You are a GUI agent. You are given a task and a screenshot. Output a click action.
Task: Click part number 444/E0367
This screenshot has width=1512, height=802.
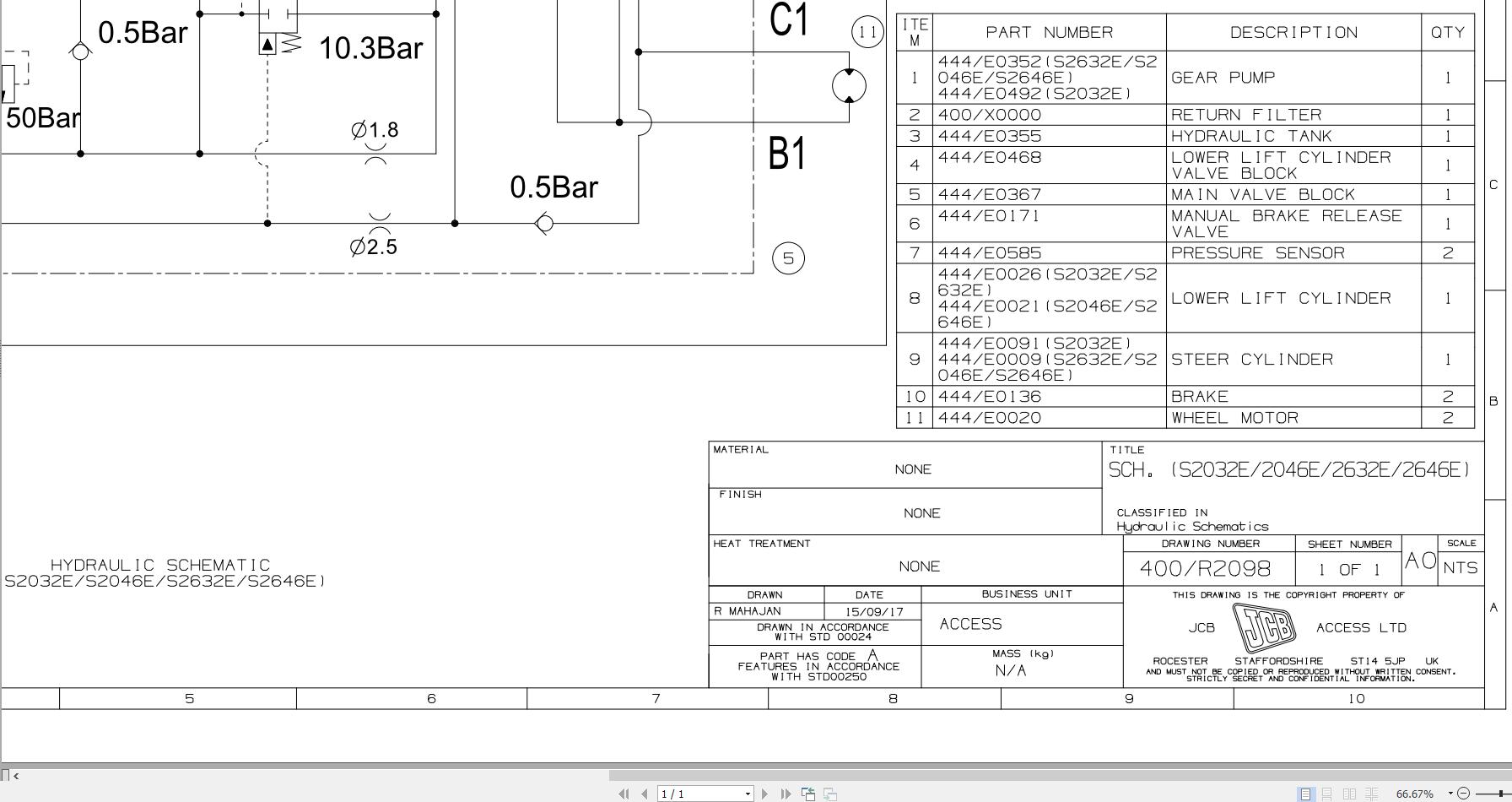[x=989, y=194]
